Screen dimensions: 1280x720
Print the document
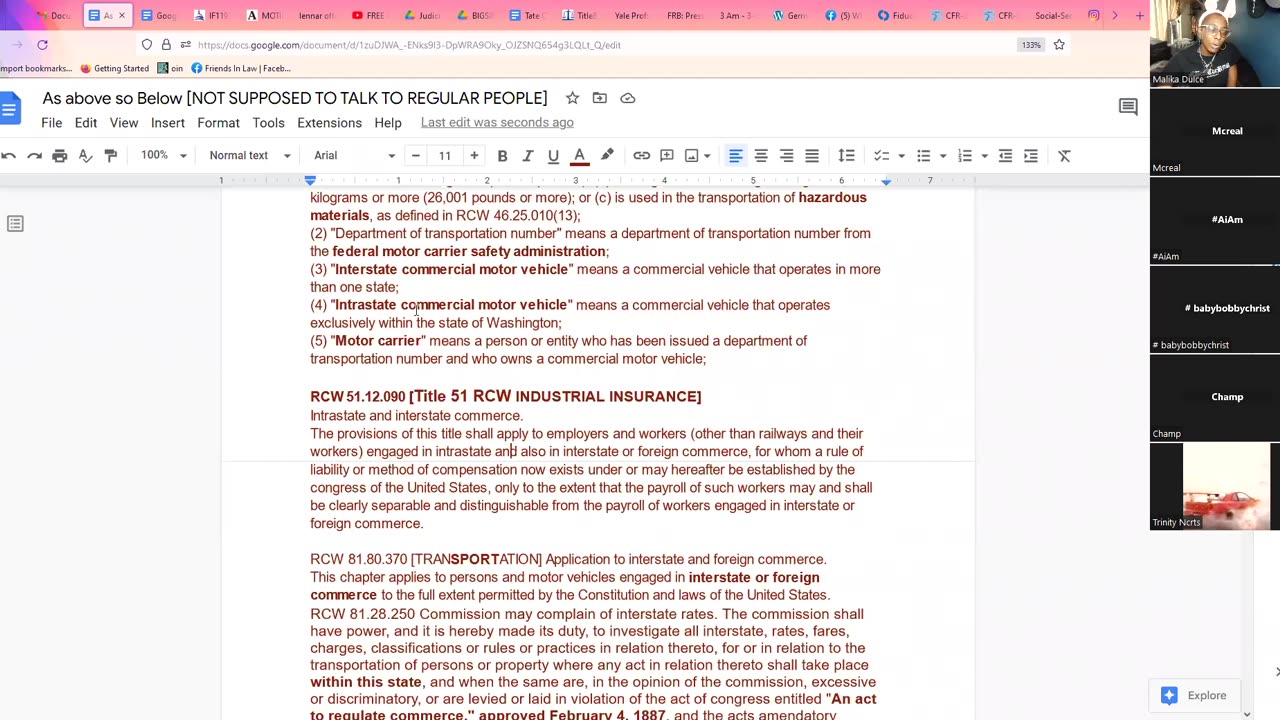click(60, 155)
